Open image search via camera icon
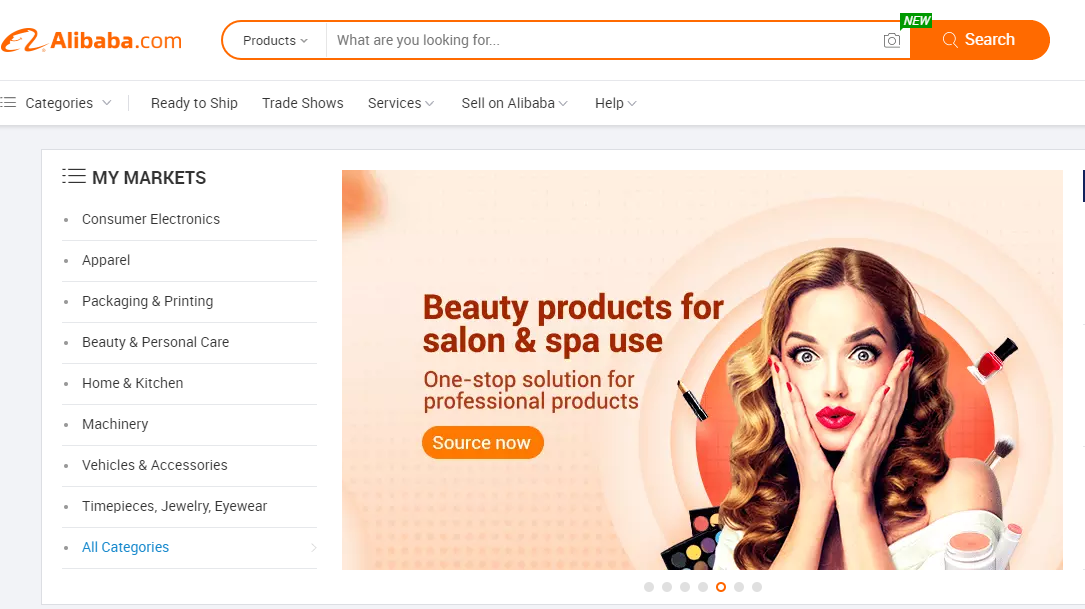Screen dimensions: 1085x609 coord(891,40)
